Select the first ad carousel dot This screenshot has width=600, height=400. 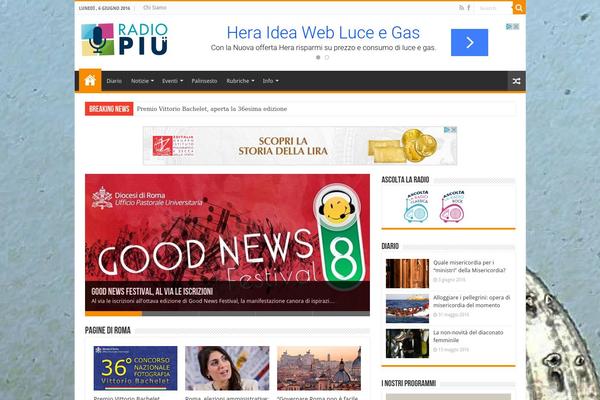pyautogui.click(x=318, y=57)
